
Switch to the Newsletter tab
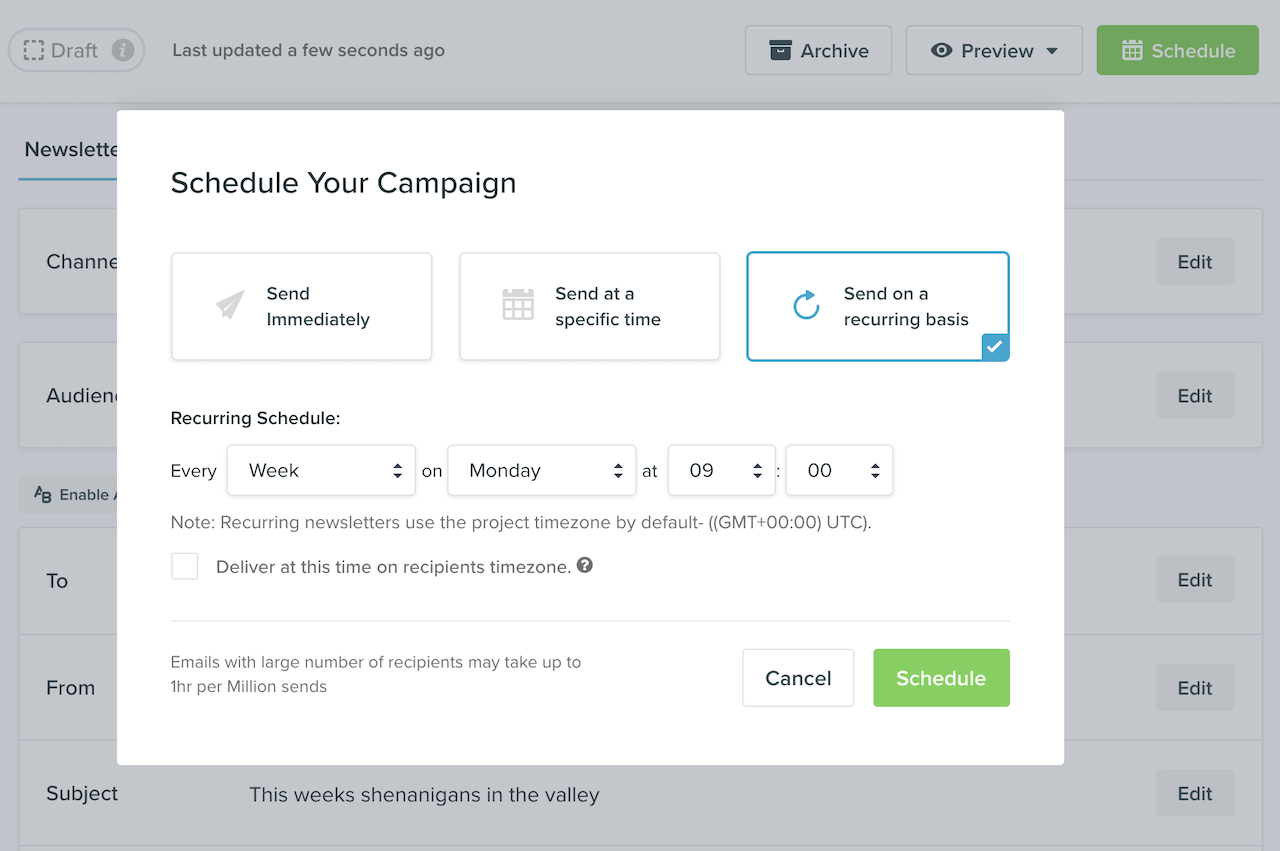[x=70, y=150]
